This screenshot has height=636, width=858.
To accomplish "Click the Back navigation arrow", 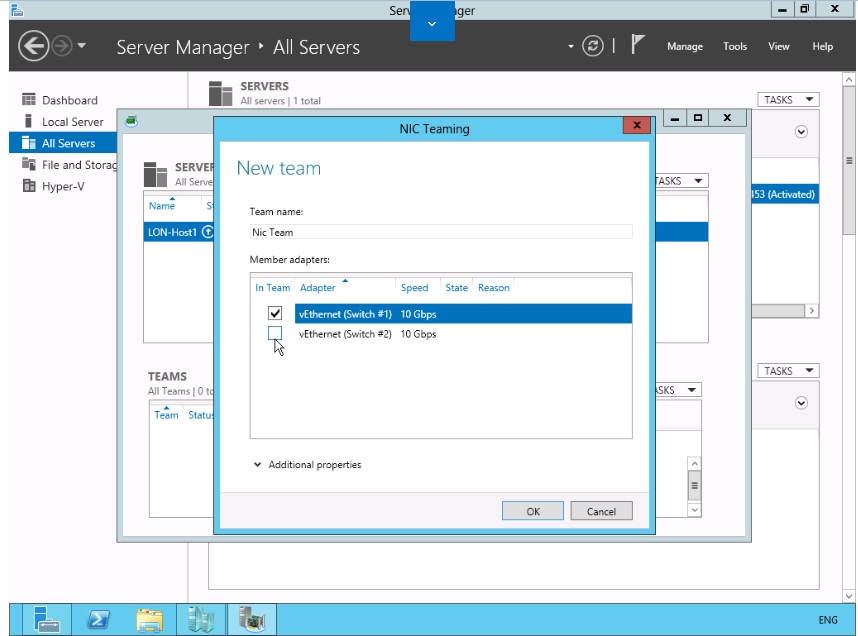I will pyautogui.click(x=33, y=46).
